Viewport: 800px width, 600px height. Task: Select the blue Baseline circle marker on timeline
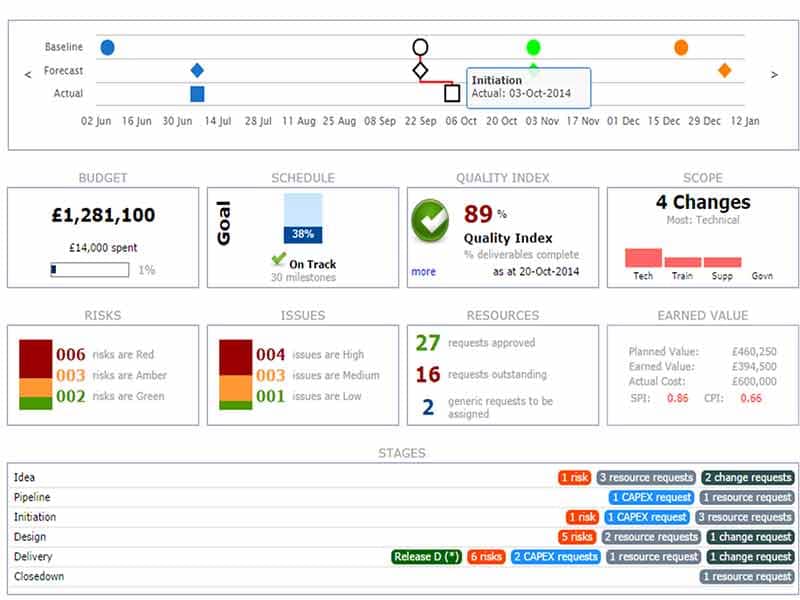tap(108, 46)
